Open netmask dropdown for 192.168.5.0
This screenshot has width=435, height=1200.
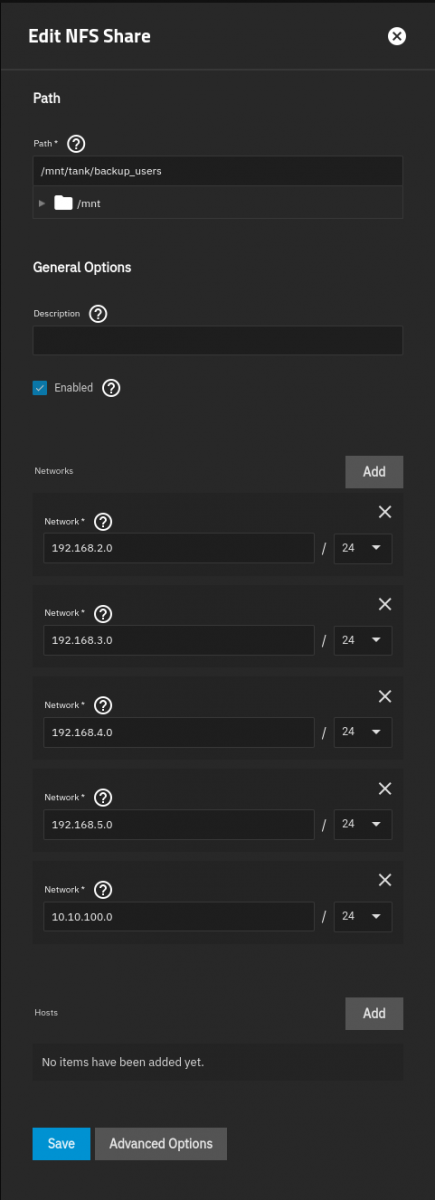pyautogui.click(x=362, y=825)
